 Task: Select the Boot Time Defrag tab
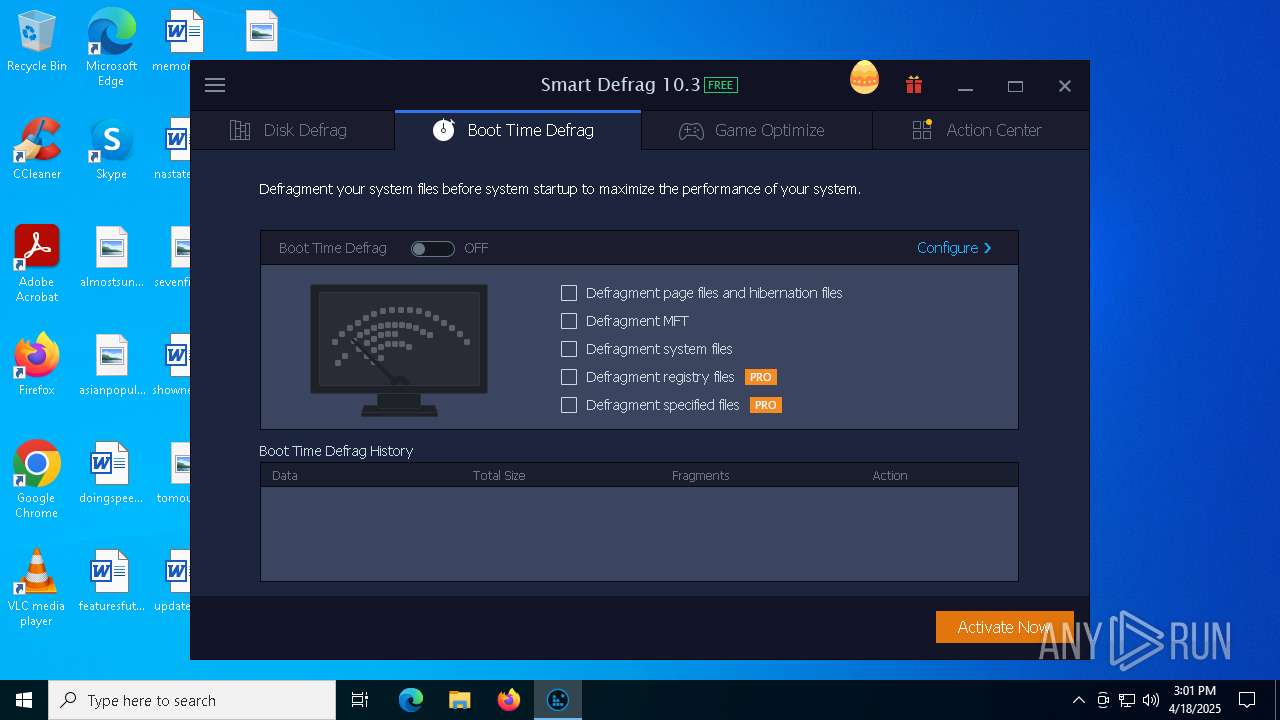click(x=518, y=130)
